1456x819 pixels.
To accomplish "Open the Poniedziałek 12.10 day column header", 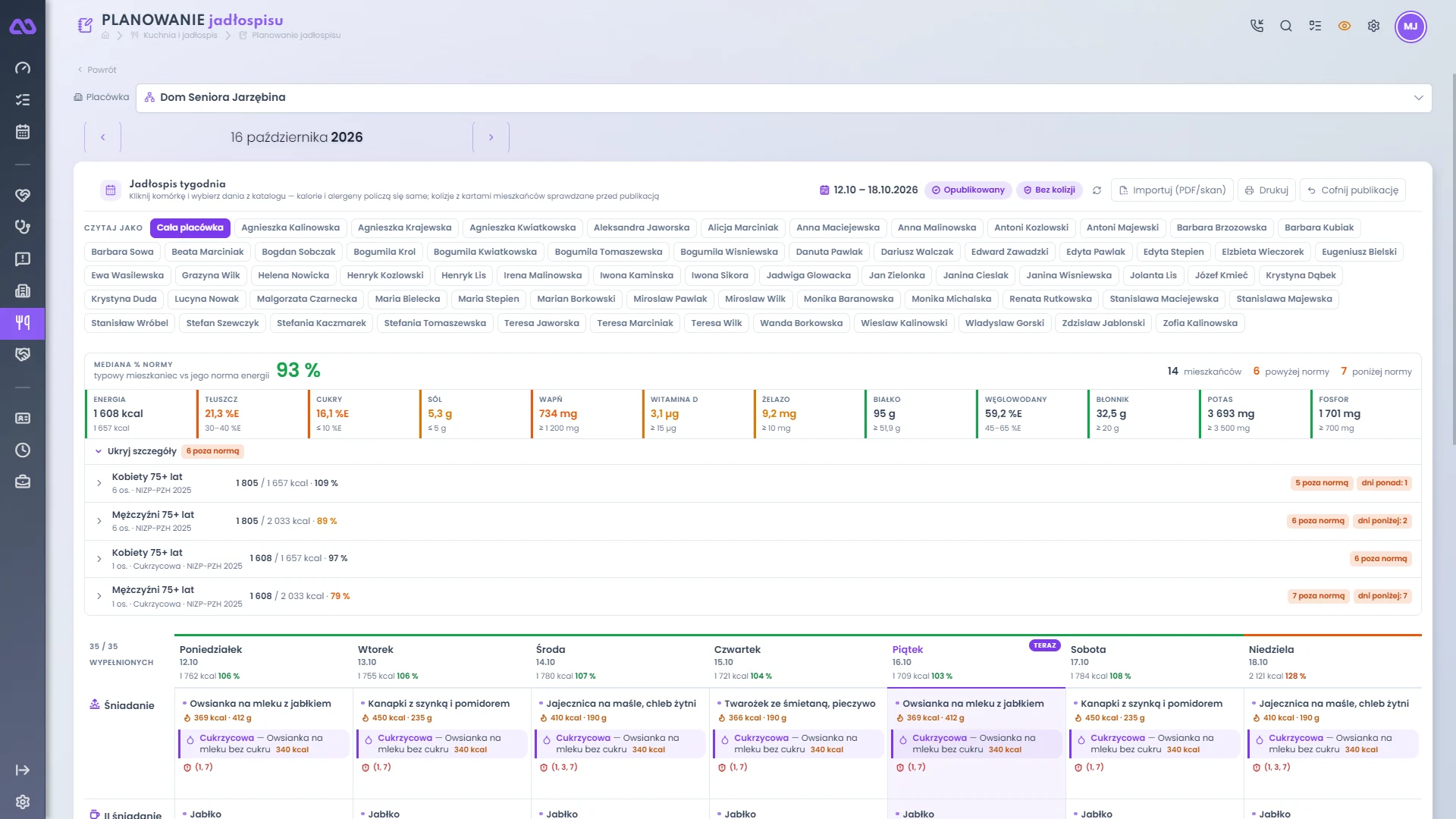I will 263,661.
